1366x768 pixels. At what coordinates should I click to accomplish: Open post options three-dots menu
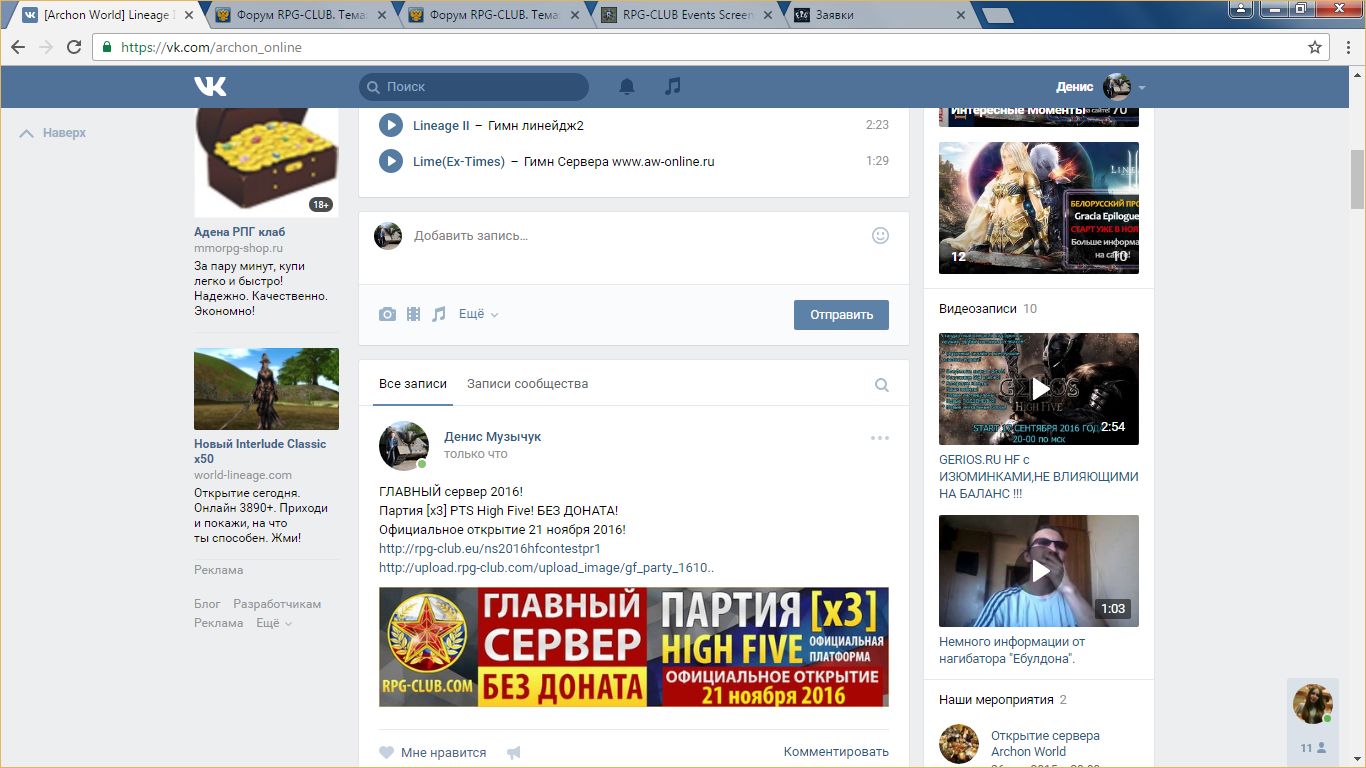click(880, 438)
